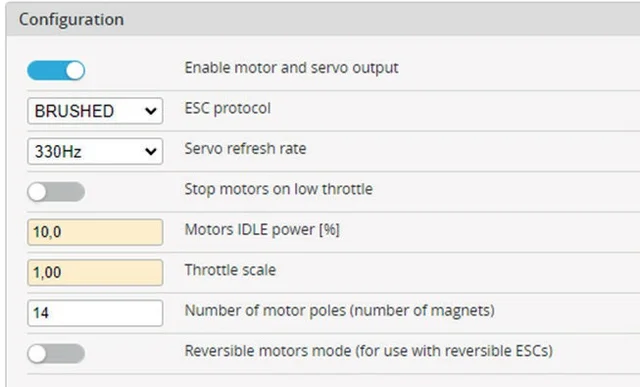Click the 'Servo refresh rate' label text
The image size is (640, 387).
click(245, 149)
